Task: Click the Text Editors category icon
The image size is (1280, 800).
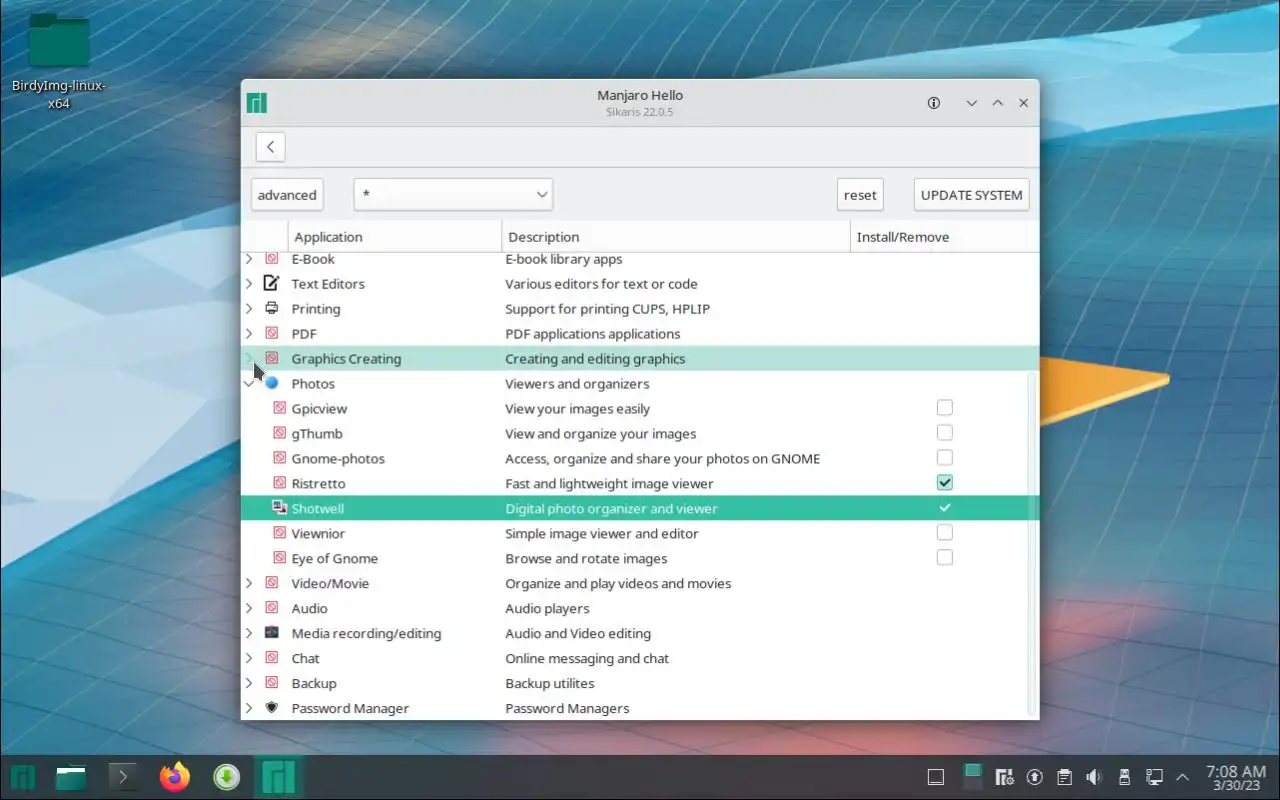Action: pos(271,283)
